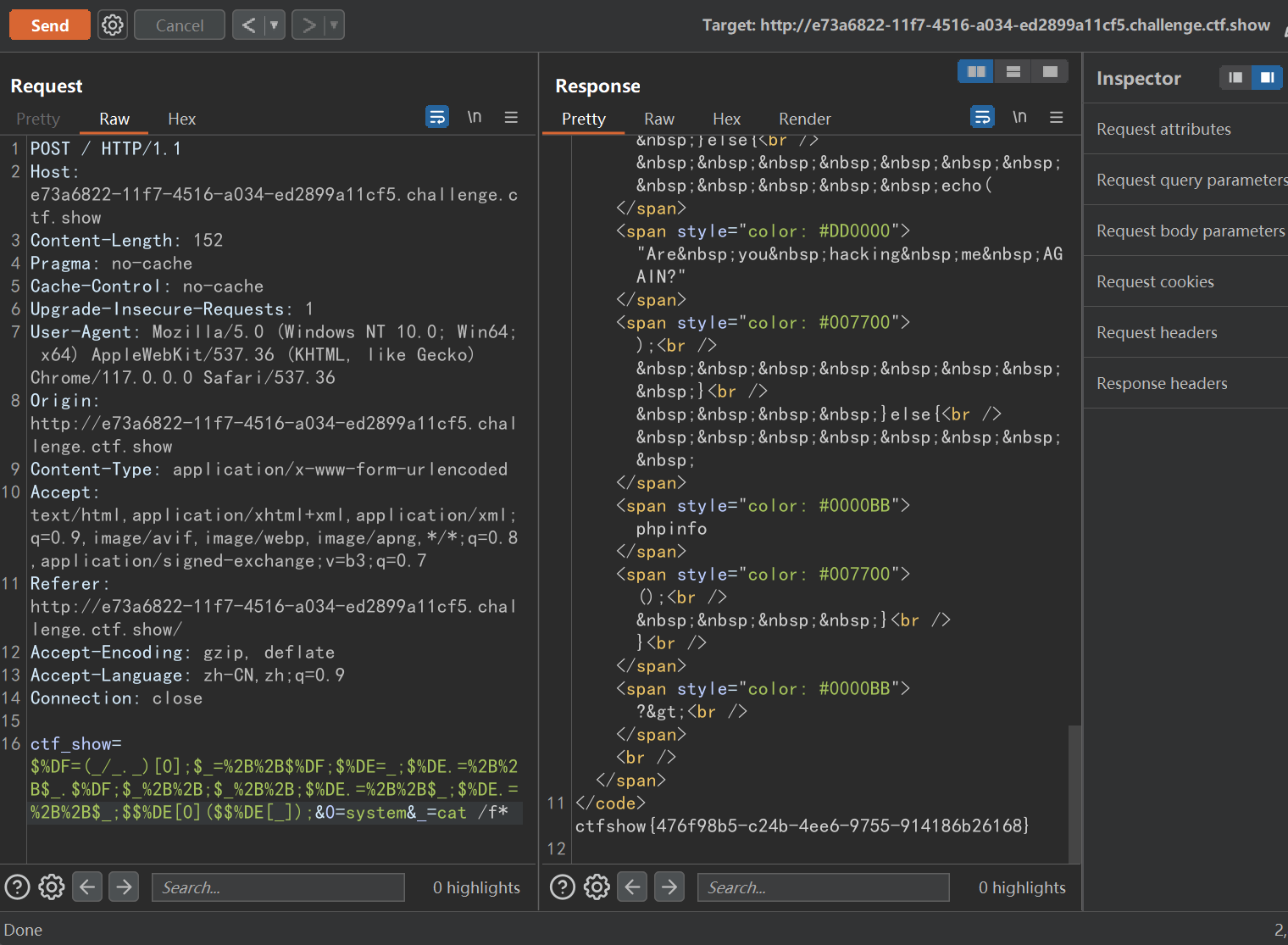Click the Accept-Language header line
The height and width of the screenshot is (945, 1288).
[187, 675]
